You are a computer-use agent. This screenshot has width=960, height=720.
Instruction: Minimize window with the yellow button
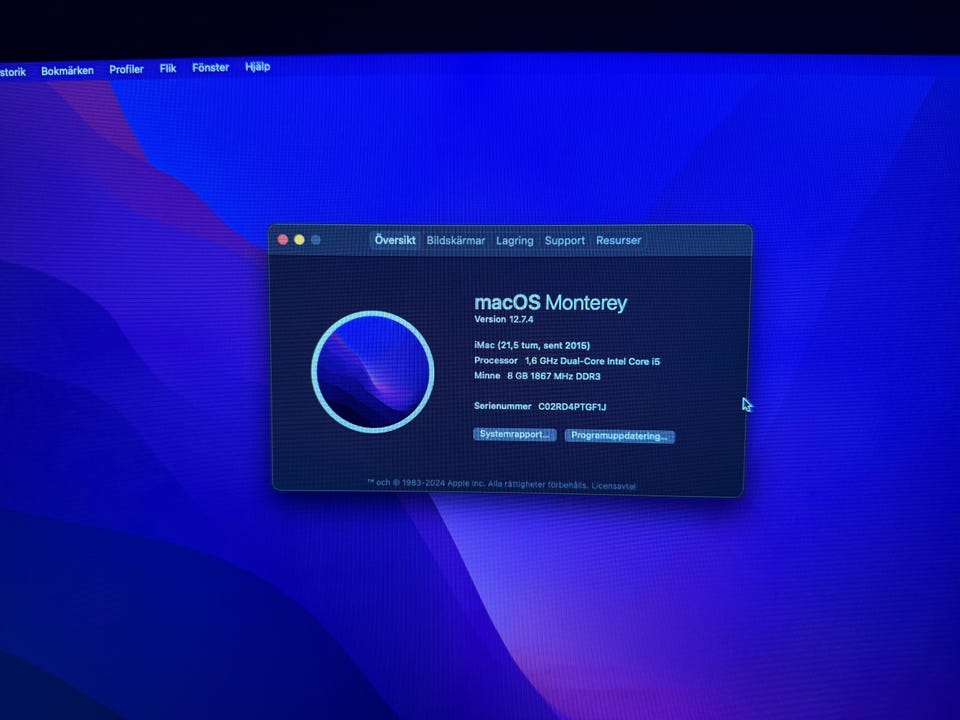[299, 240]
